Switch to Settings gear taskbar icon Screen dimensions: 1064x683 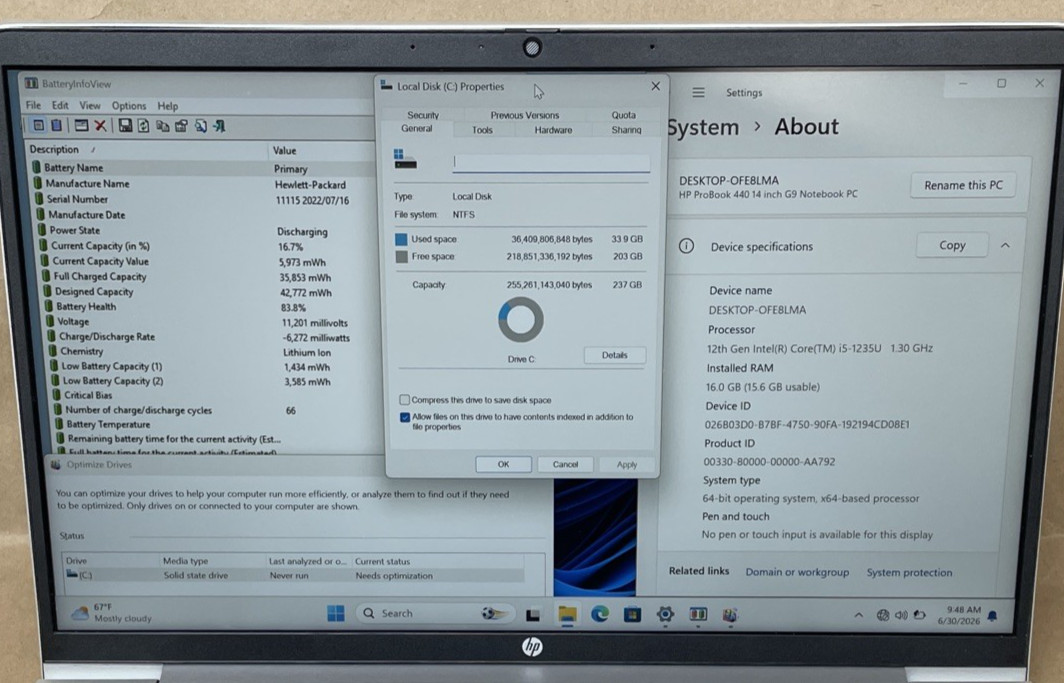pos(665,614)
